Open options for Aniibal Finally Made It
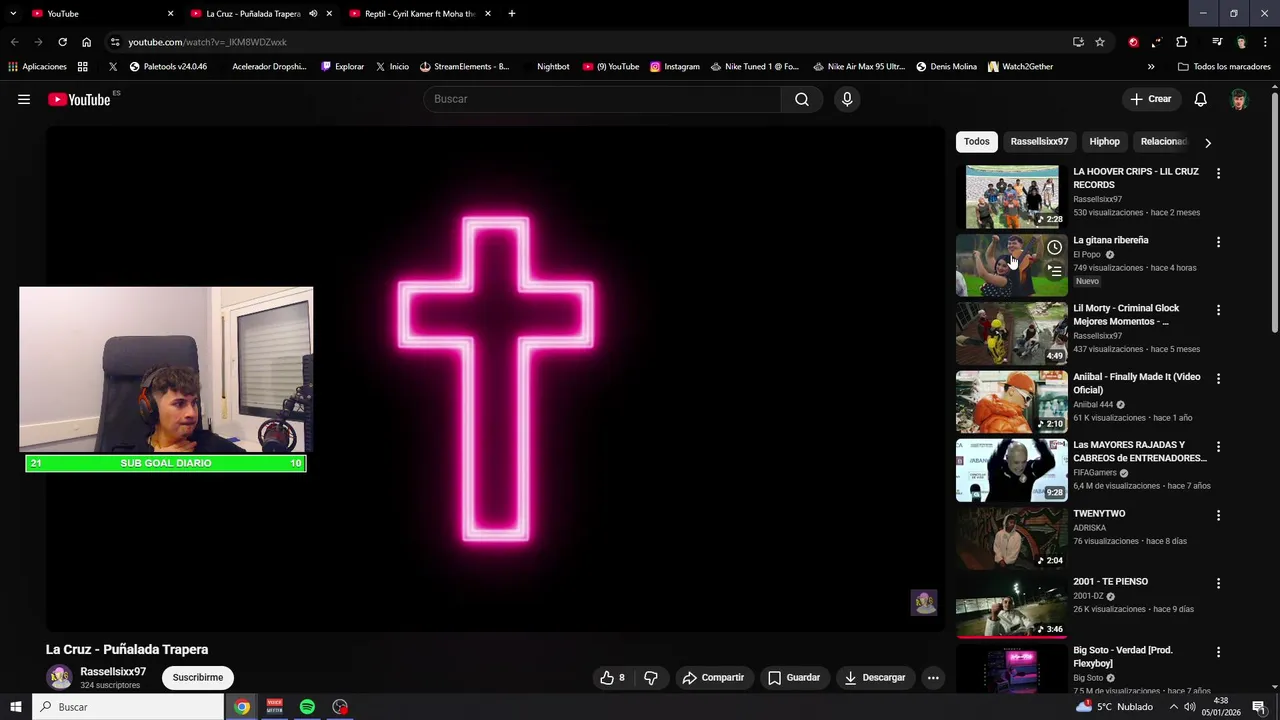Image resolution: width=1280 pixels, height=720 pixels. point(1218,378)
